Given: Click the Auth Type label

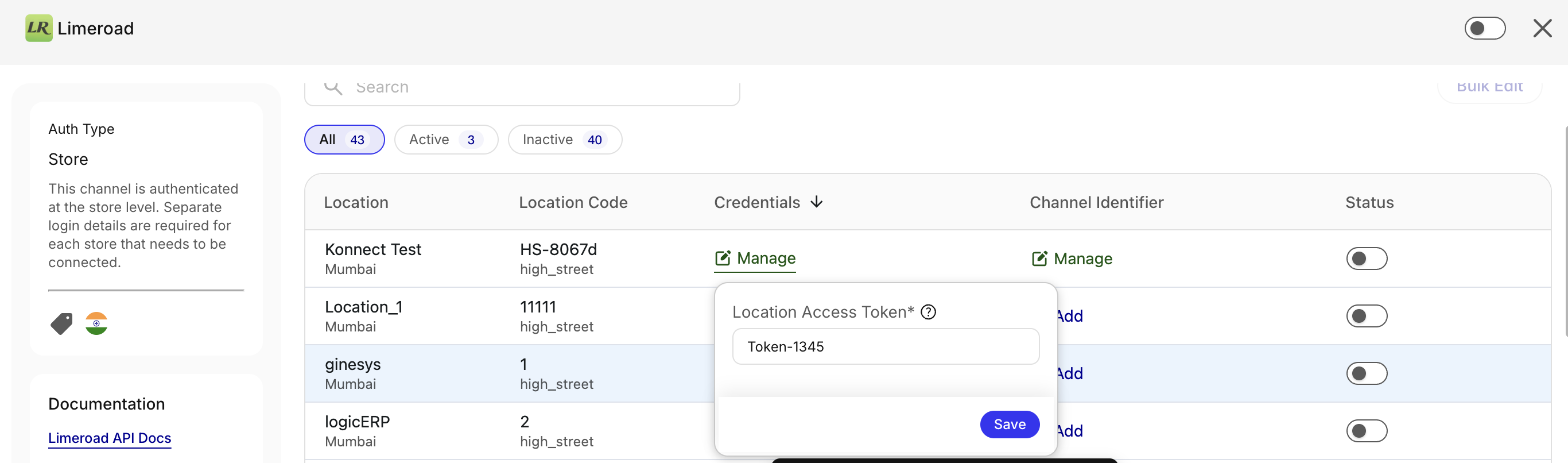Looking at the screenshot, I should point(81,129).
